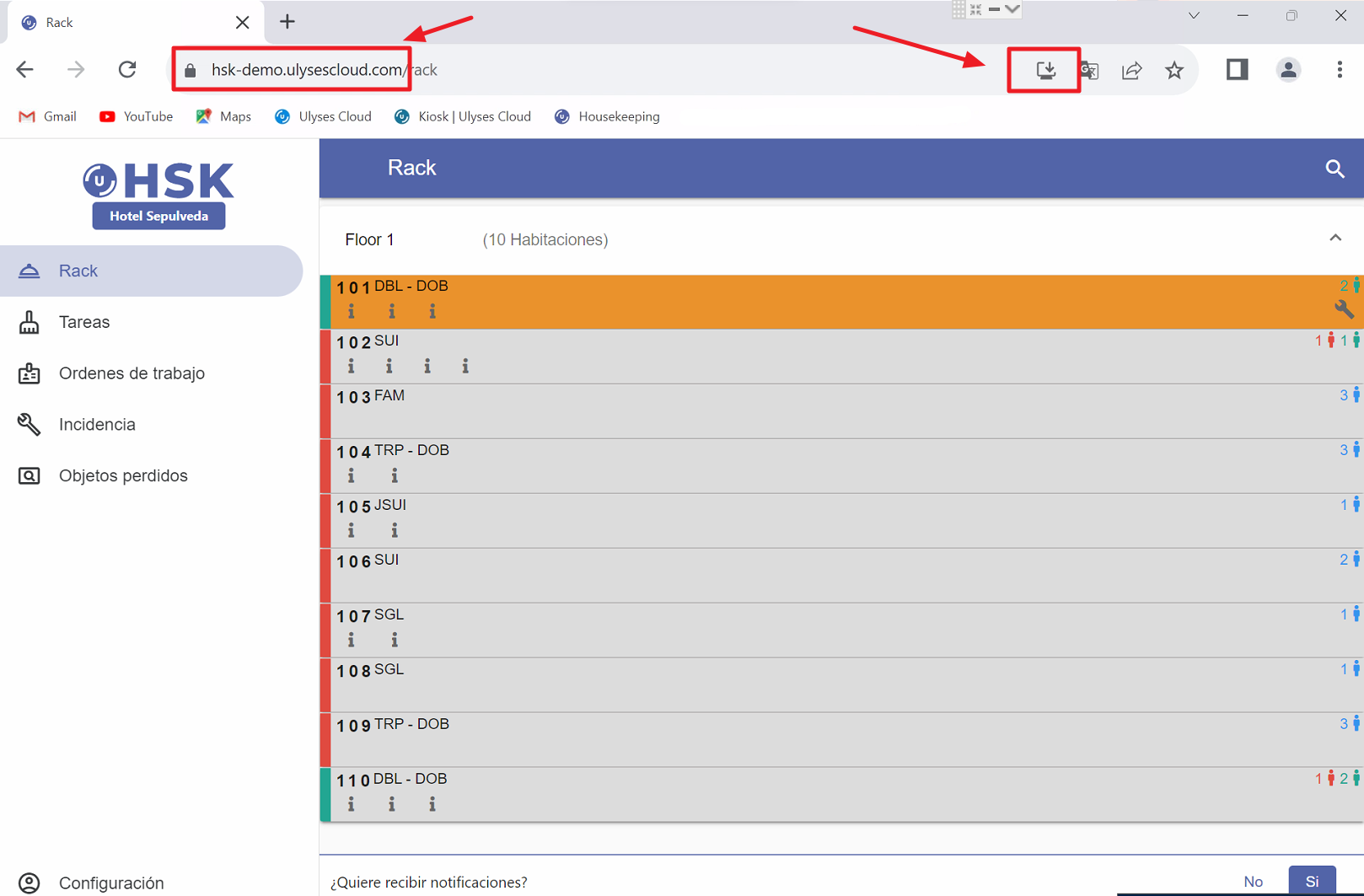Image resolution: width=1364 pixels, height=896 pixels.
Task: Click the wrench icon on room 101
Action: point(1344,309)
